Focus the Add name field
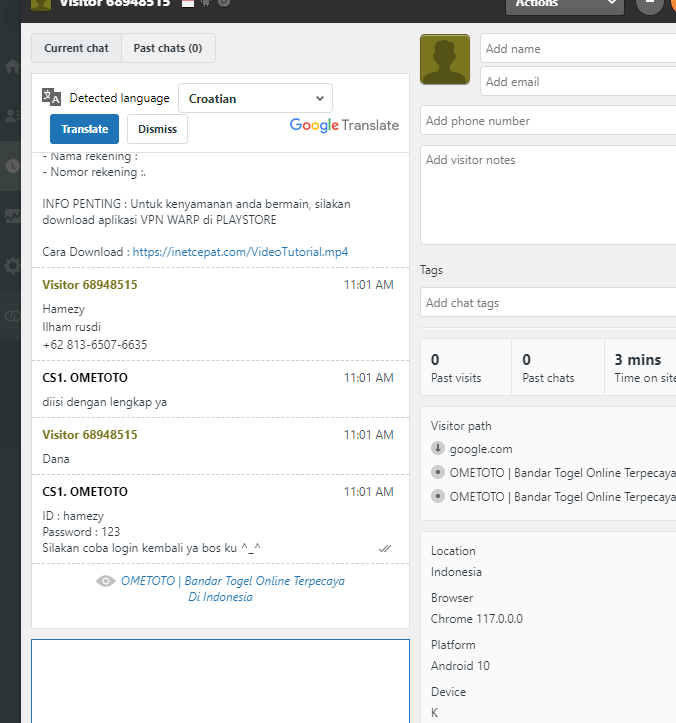This screenshot has height=723, width=676. coord(578,48)
